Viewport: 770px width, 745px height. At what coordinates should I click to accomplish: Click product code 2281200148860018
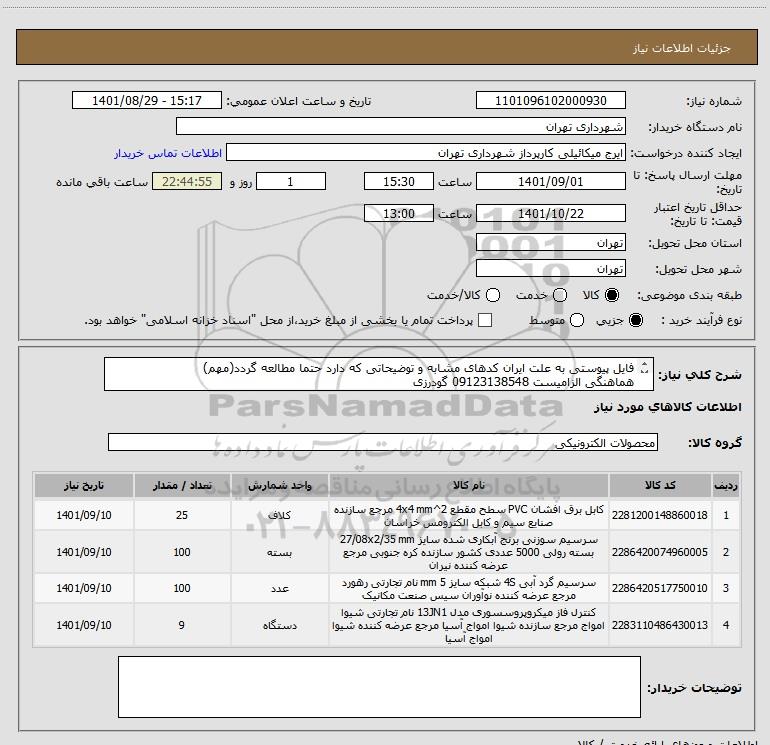tap(660, 515)
